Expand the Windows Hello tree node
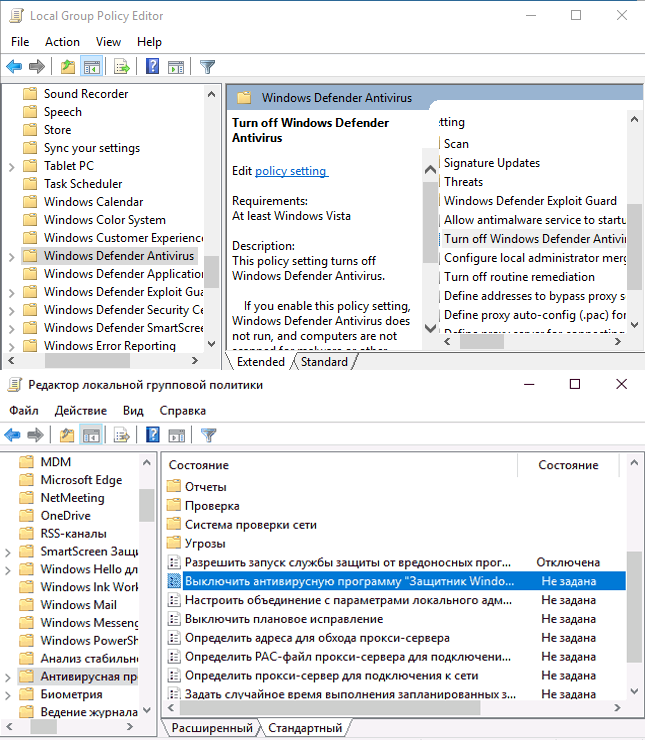Image resolution: width=645 pixels, height=740 pixels. pos(8,570)
